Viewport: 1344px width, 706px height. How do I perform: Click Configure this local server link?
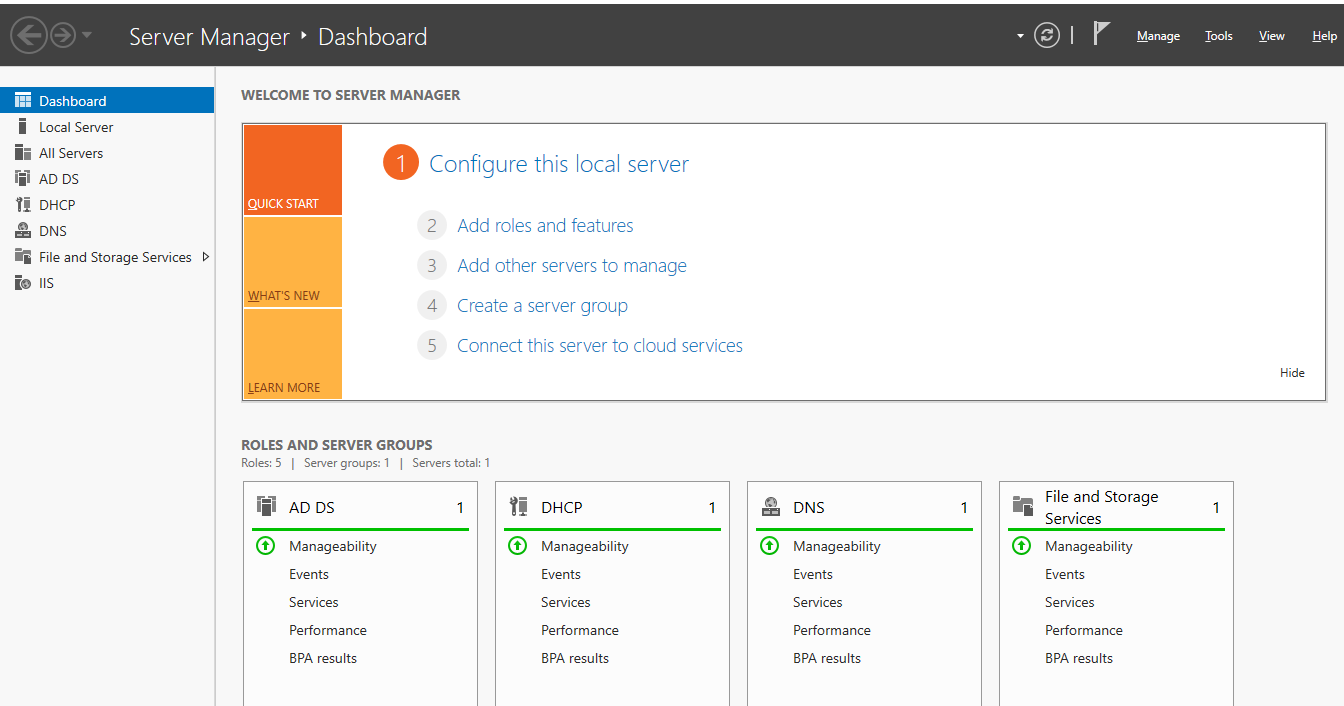pyautogui.click(x=559, y=164)
